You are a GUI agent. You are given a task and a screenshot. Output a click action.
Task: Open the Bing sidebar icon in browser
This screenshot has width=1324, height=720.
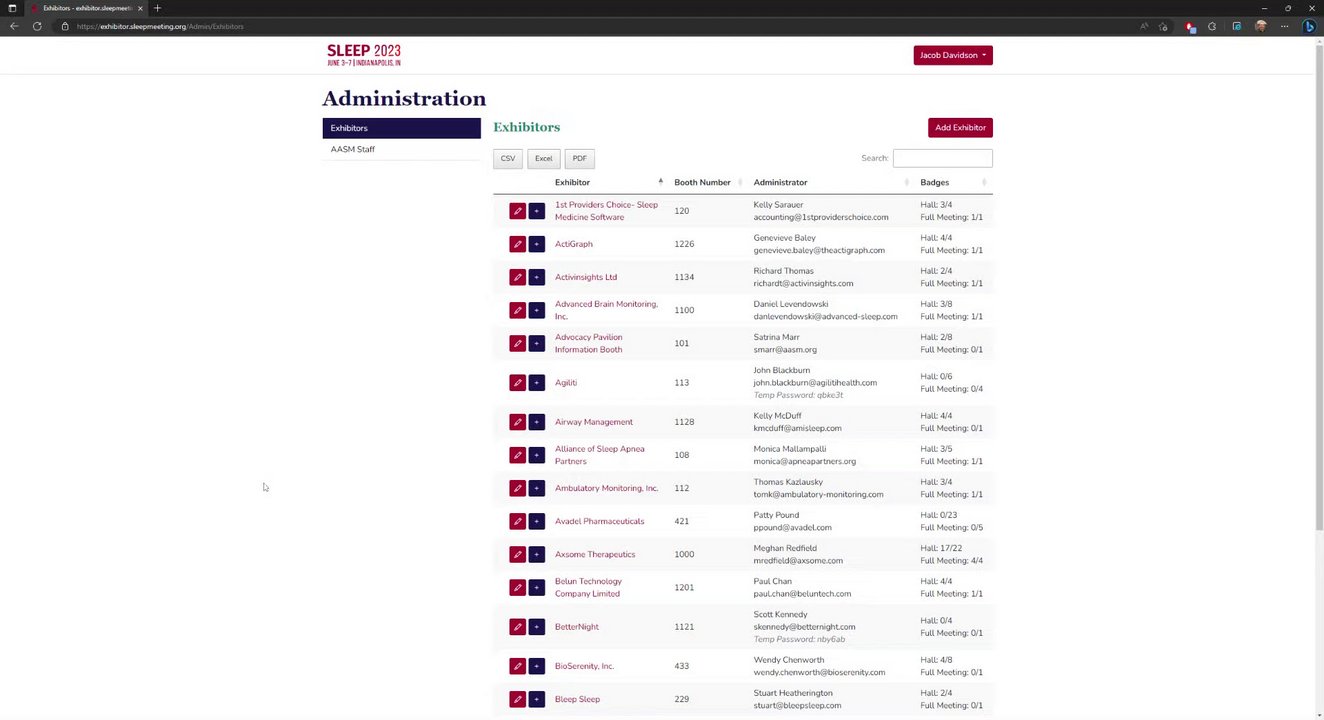click(1309, 26)
